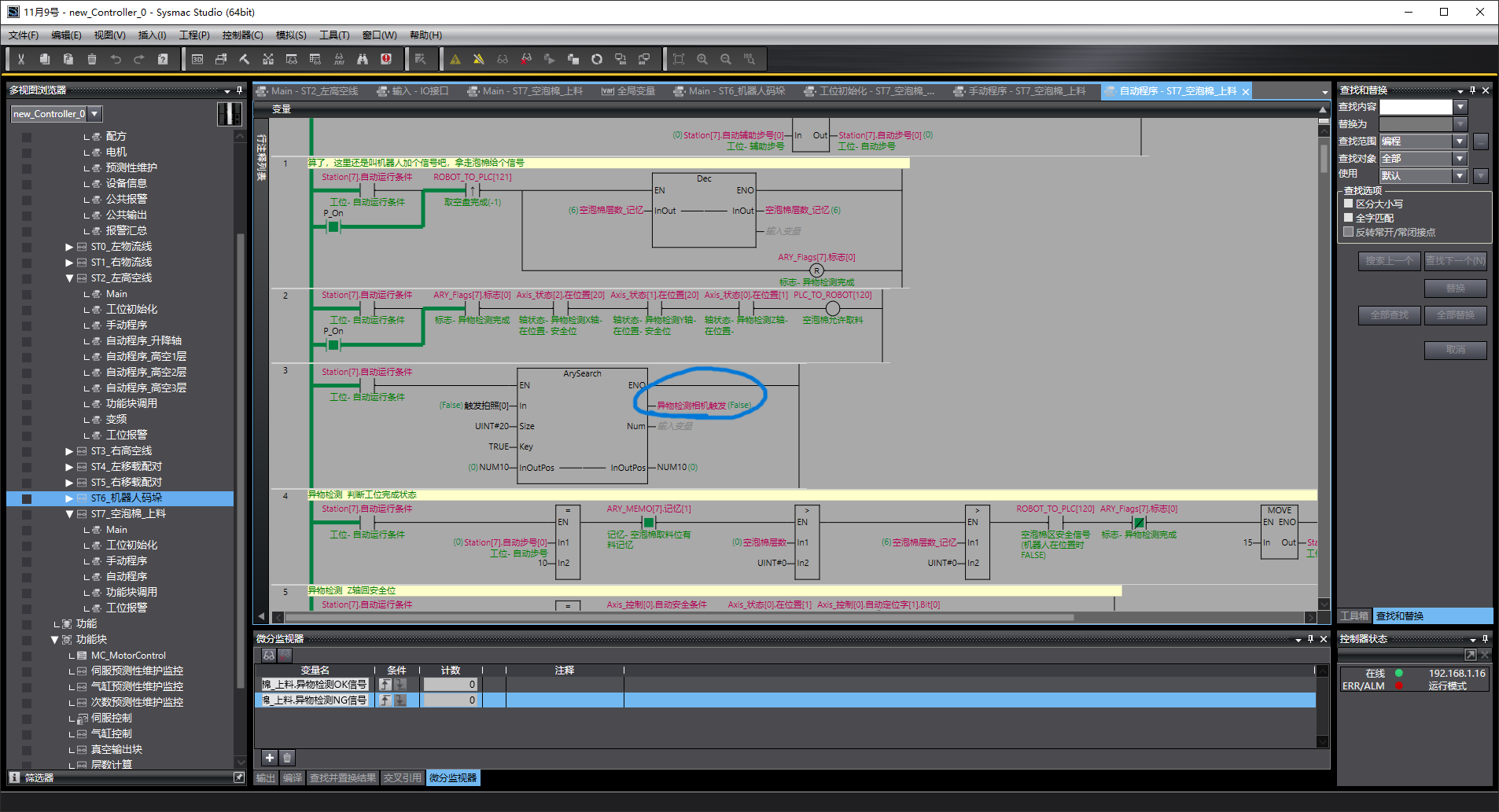Click the red error alert toolbar icon
Image resolution: width=1499 pixels, height=812 pixels.
(x=386, y=59)
